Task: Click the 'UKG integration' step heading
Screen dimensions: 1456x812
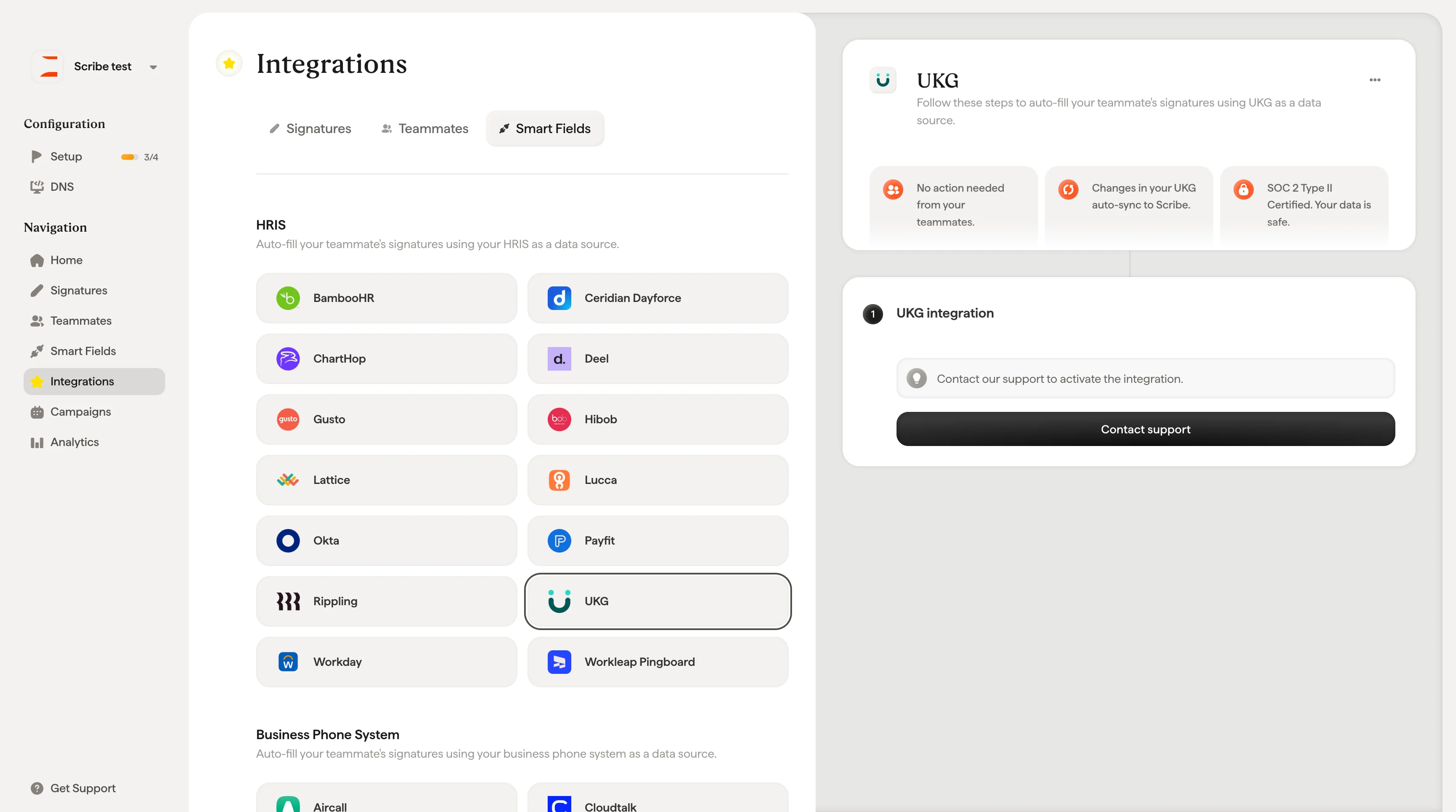Action: tap(945, 313)
